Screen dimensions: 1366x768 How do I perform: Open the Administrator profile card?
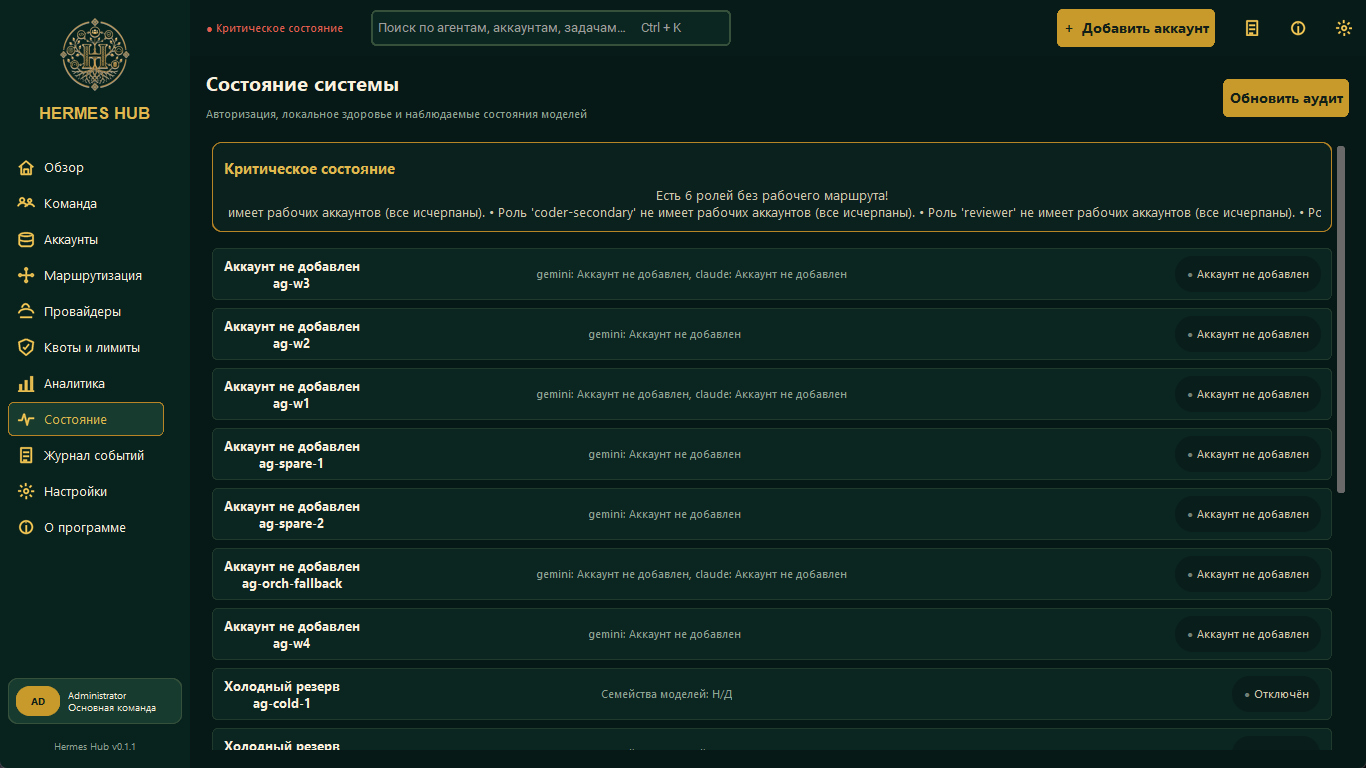(x=95, y=701)
